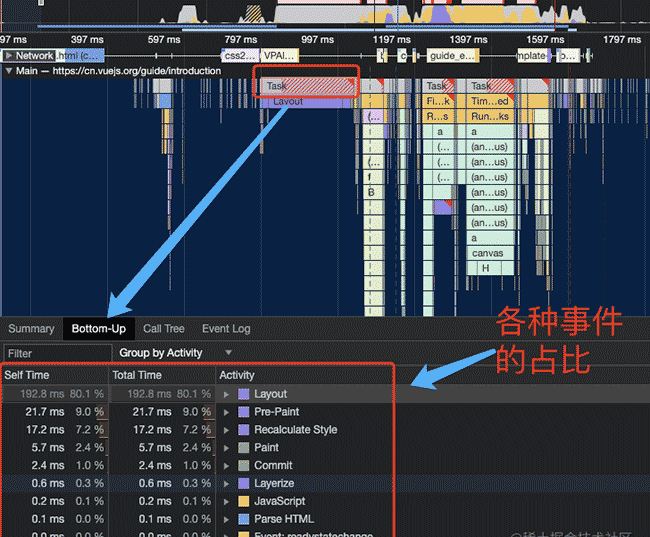Image resolution: width=650 pixels, height=537 pixels.
Task: Switch to the Summary tab
Action: 31,329
